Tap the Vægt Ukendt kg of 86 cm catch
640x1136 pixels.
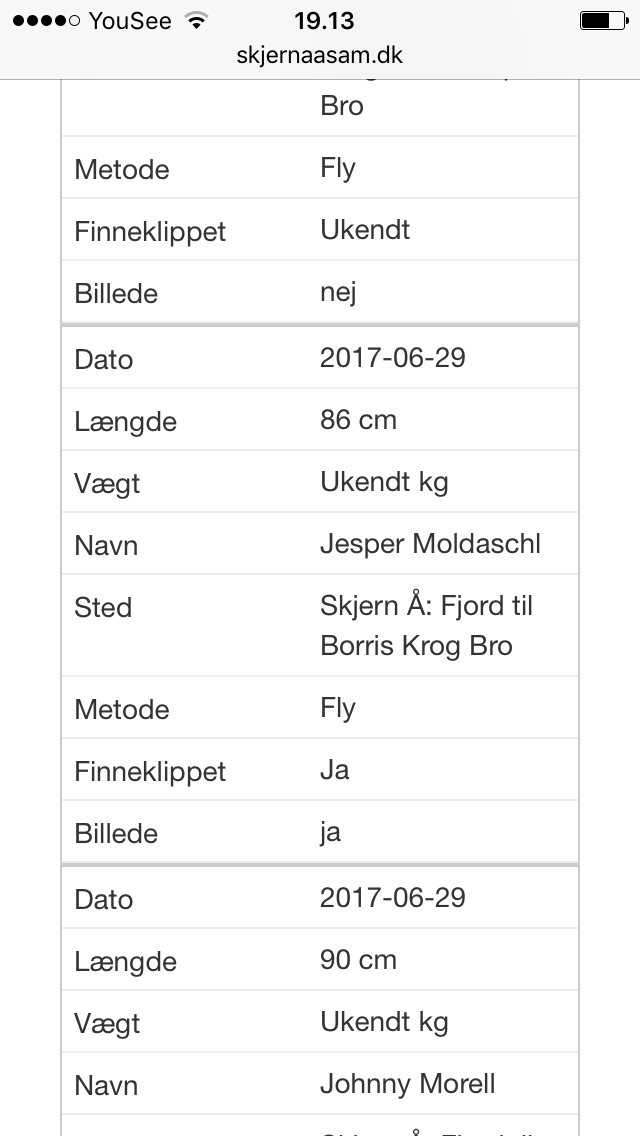pyautogui.click(x=384, y=482)
